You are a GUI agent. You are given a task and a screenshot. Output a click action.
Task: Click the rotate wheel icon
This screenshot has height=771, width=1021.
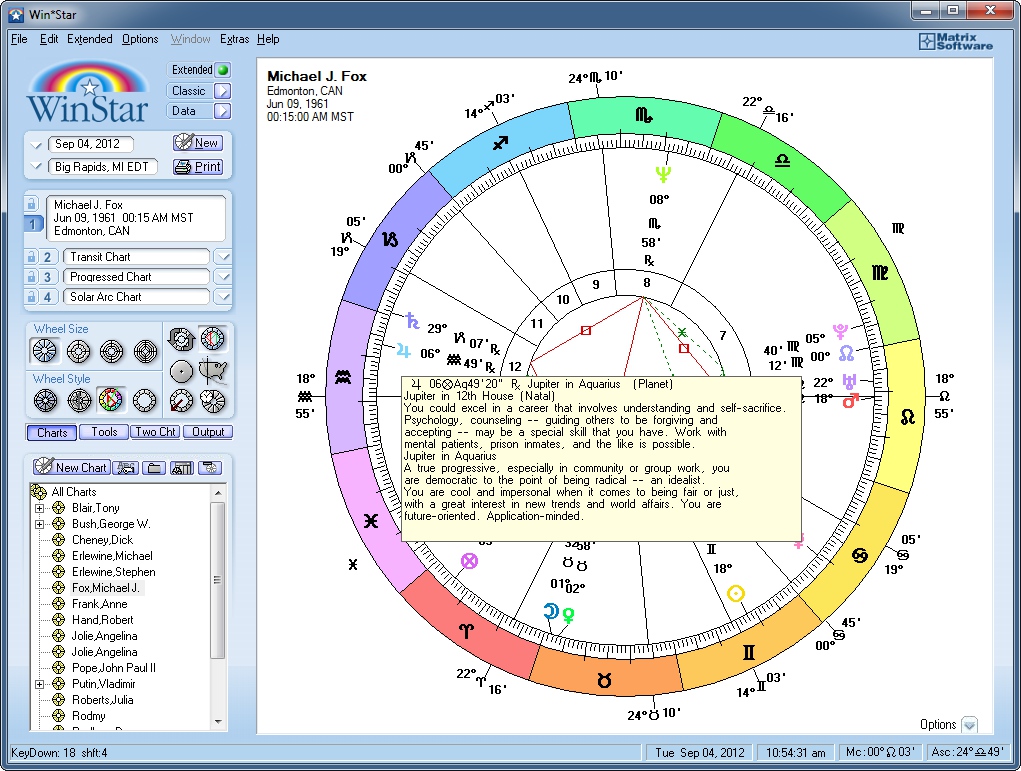pos(181,339)
